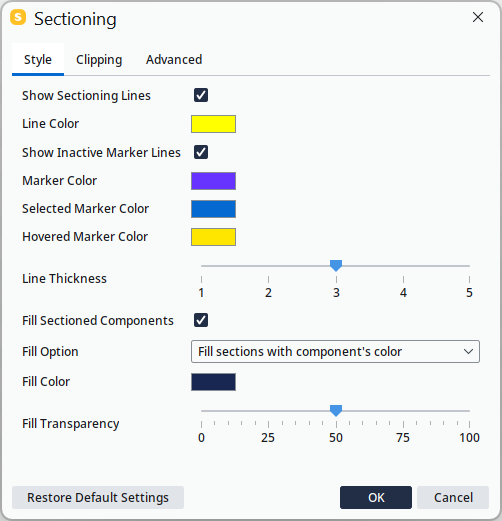The width and height of the screenshot is (502, 521).
Task: Edit the Hovered Marker Color swatch
Action: pos(213,237)
